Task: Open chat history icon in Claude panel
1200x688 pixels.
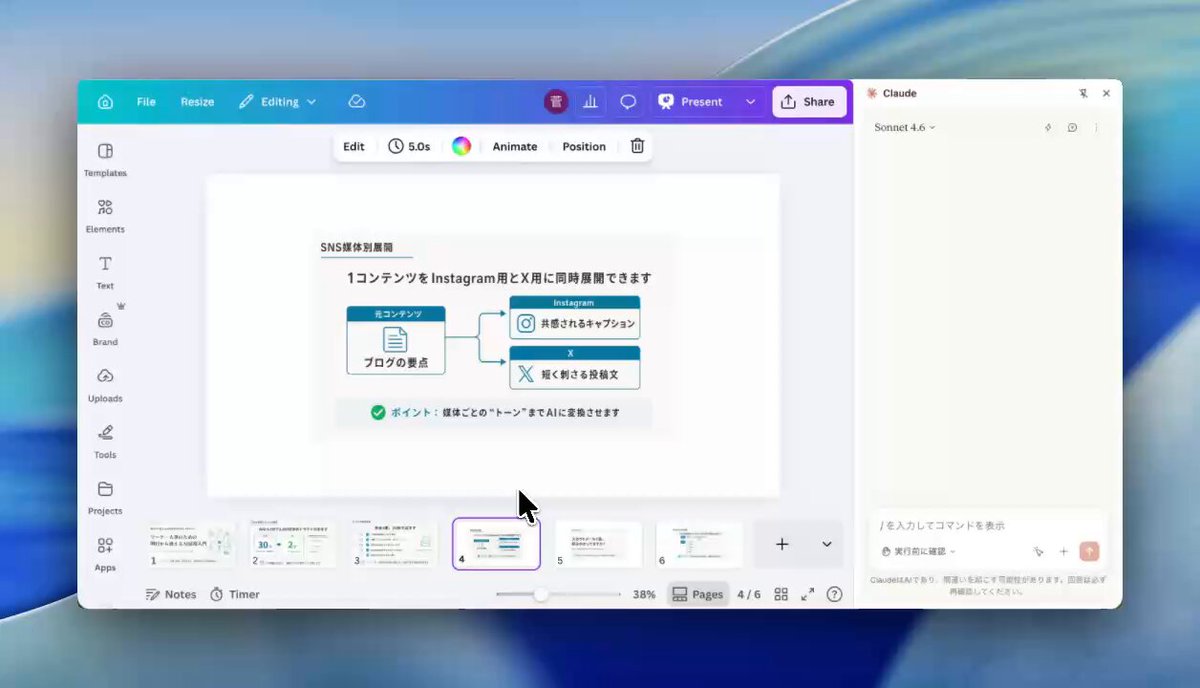Action: pos(1072,128)
